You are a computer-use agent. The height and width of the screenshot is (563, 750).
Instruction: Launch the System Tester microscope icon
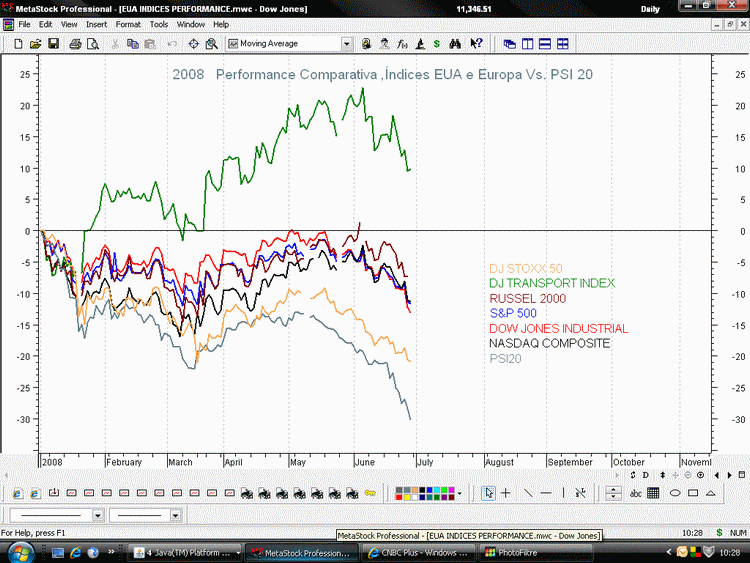pos(420,44)
